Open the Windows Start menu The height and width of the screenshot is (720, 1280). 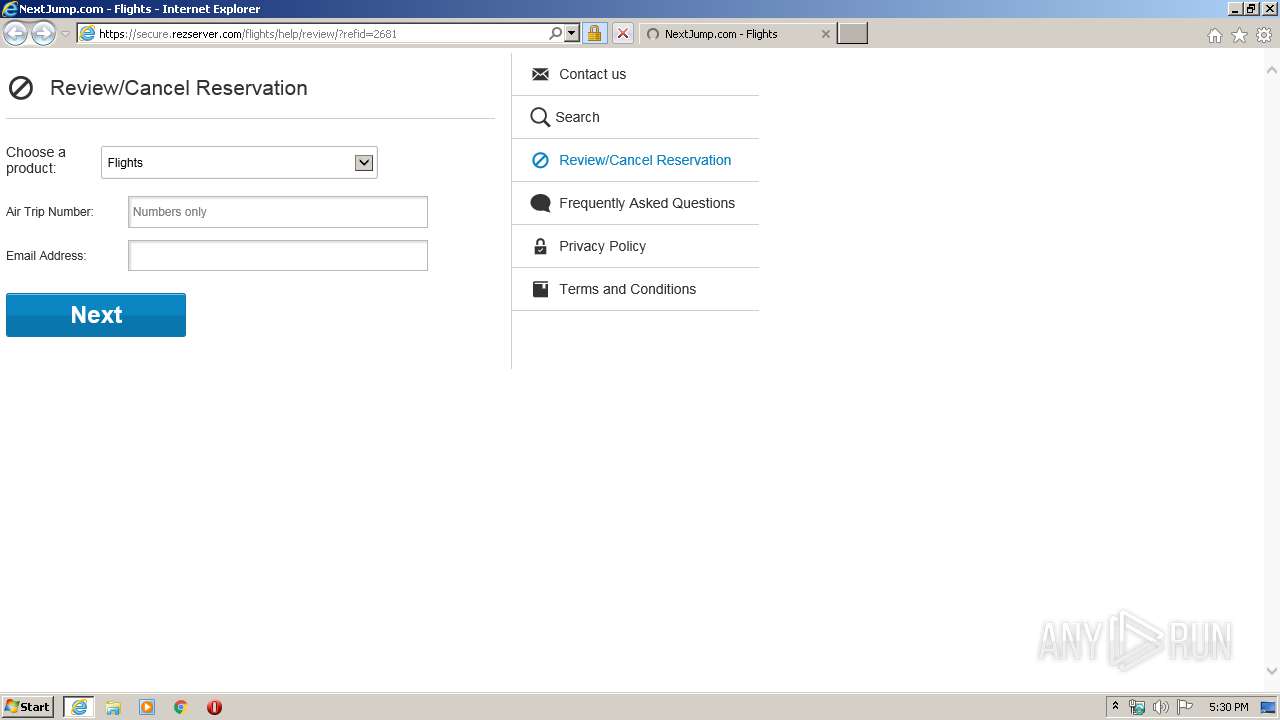(28, 707)
